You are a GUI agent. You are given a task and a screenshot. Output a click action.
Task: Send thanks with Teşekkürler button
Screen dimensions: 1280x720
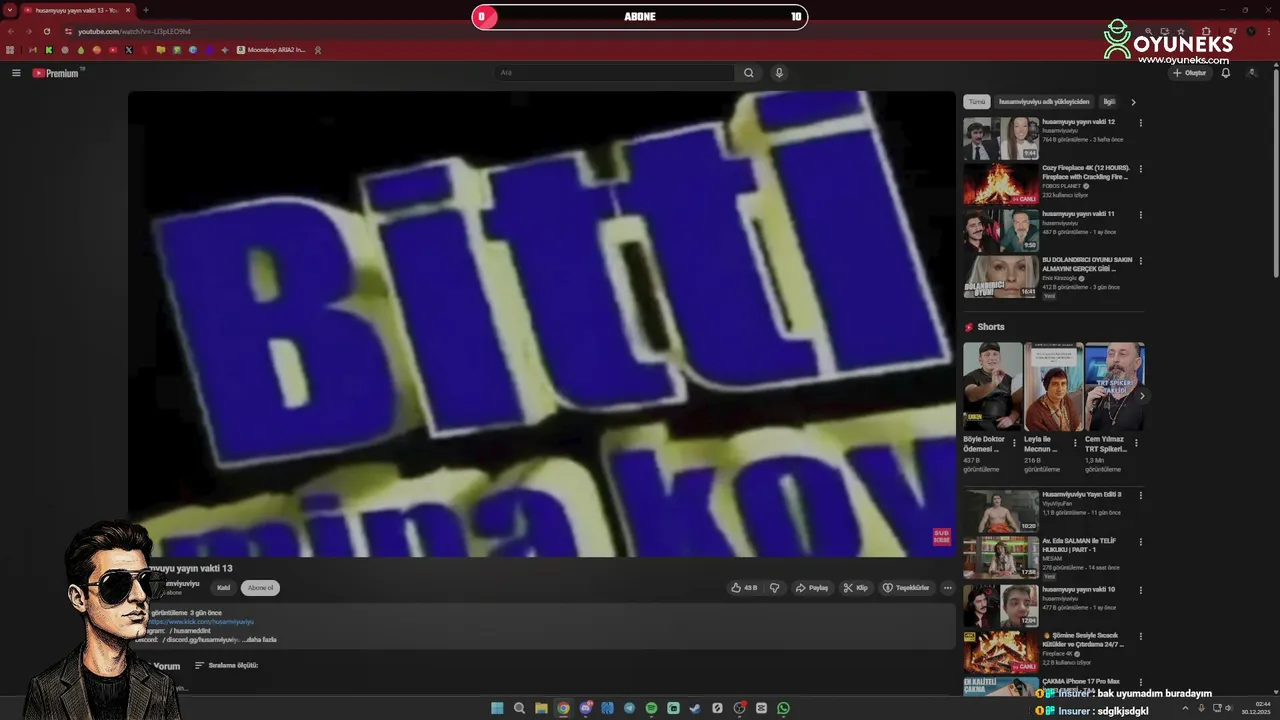(906, 588)
